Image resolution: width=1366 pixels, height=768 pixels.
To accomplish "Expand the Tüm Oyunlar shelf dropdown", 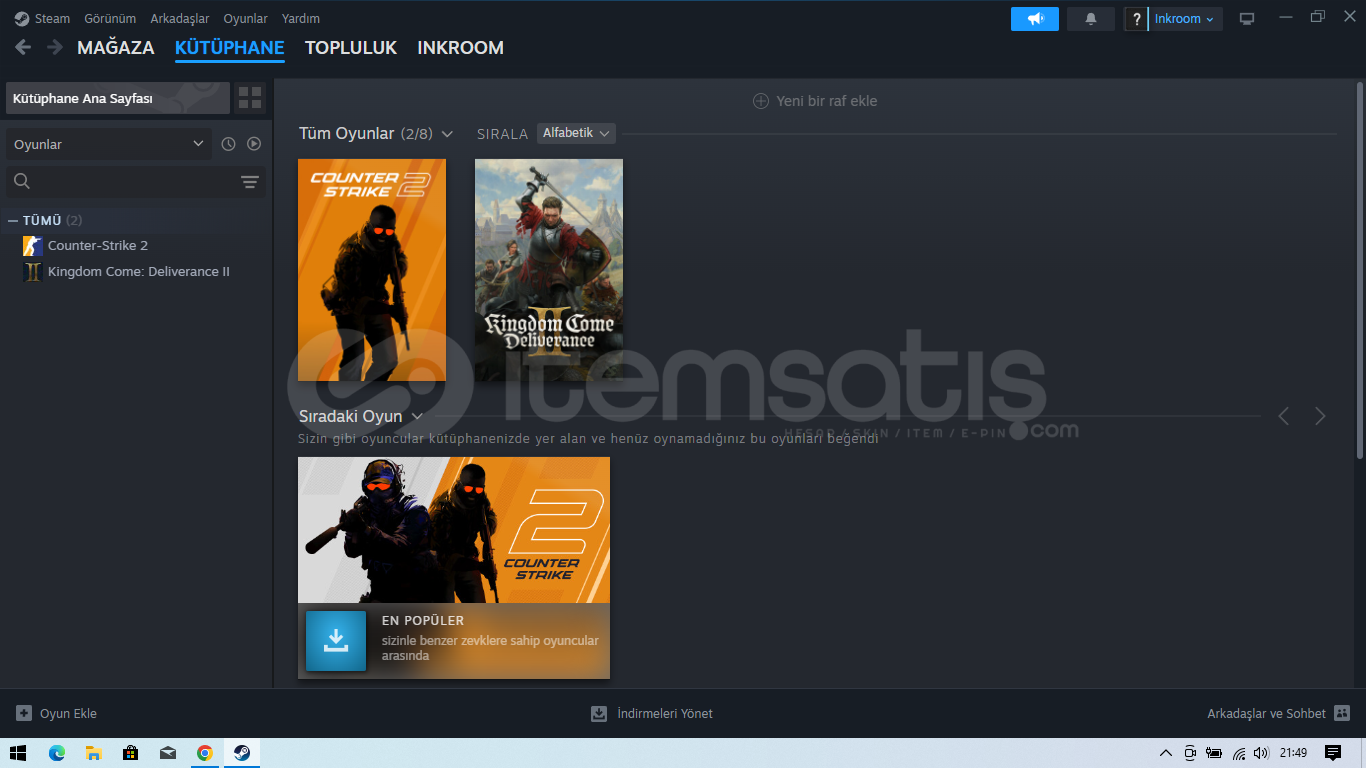I will [447, 134].
